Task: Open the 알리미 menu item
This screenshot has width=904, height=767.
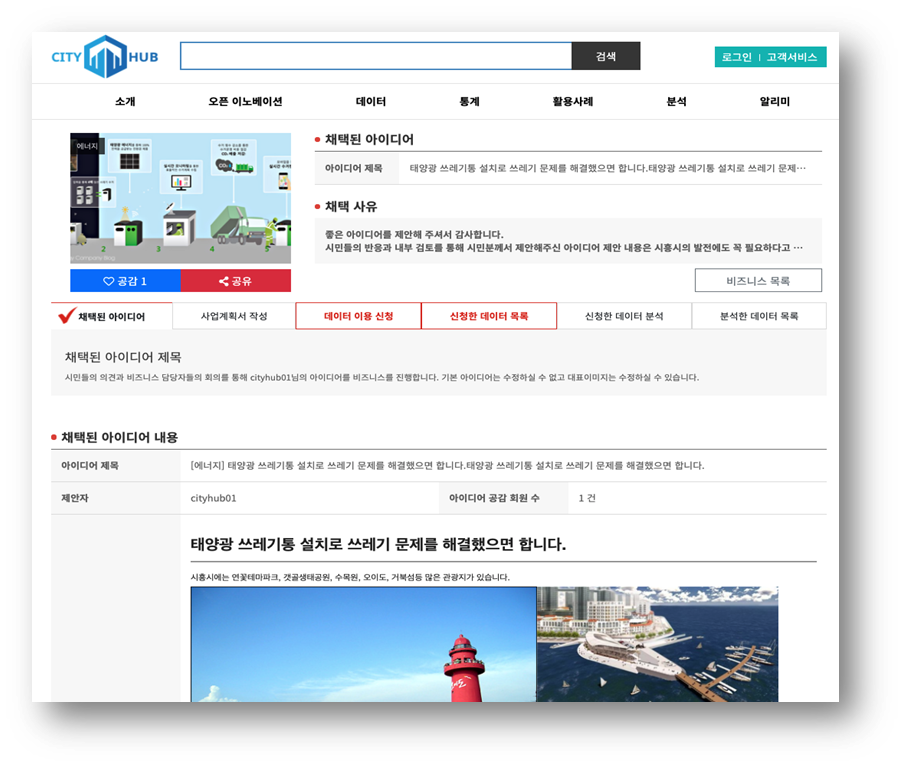Action: [x=774, y=101]
